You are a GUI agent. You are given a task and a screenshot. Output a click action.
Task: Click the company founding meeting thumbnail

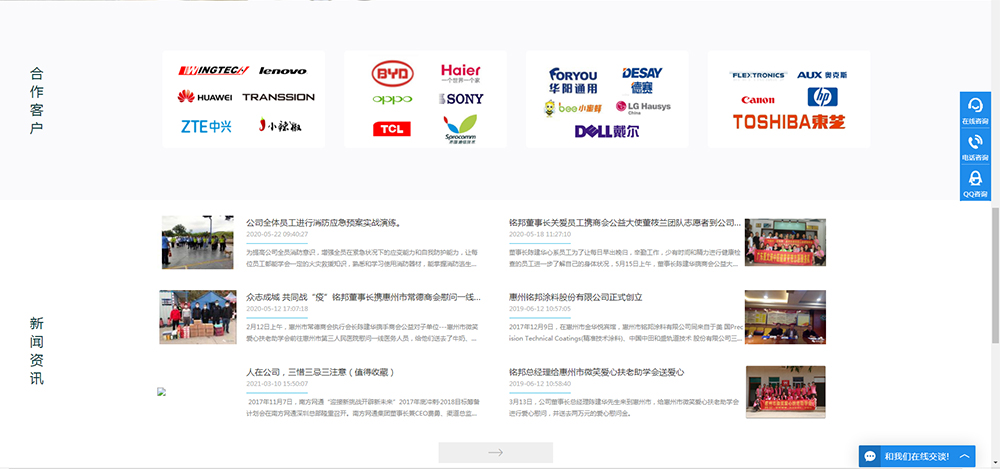[x=785, y=317]
